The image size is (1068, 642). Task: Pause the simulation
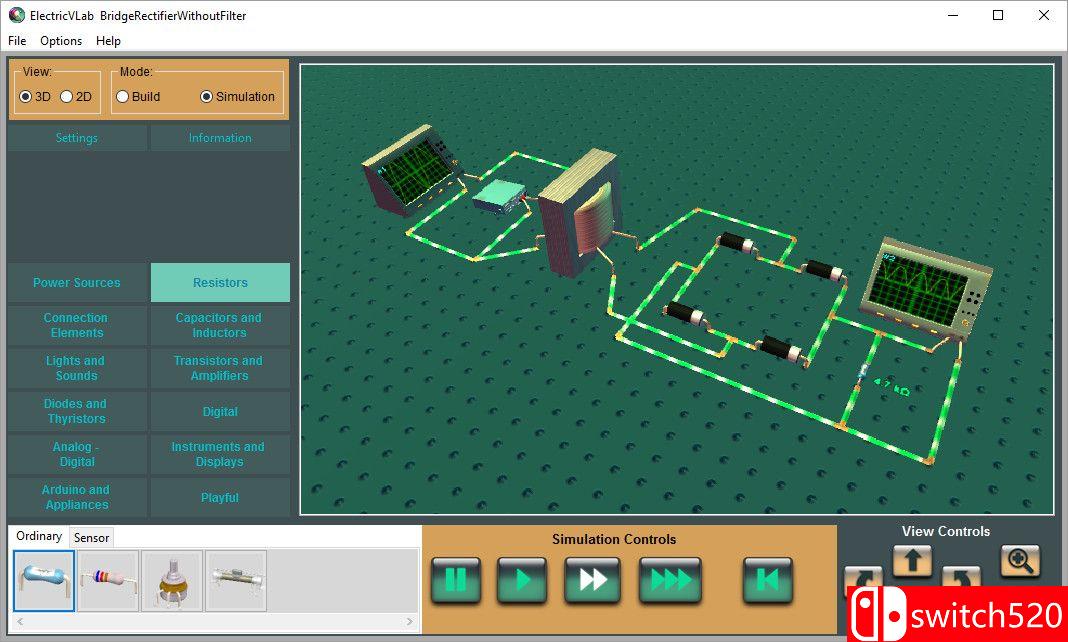[x=456, y=580]
